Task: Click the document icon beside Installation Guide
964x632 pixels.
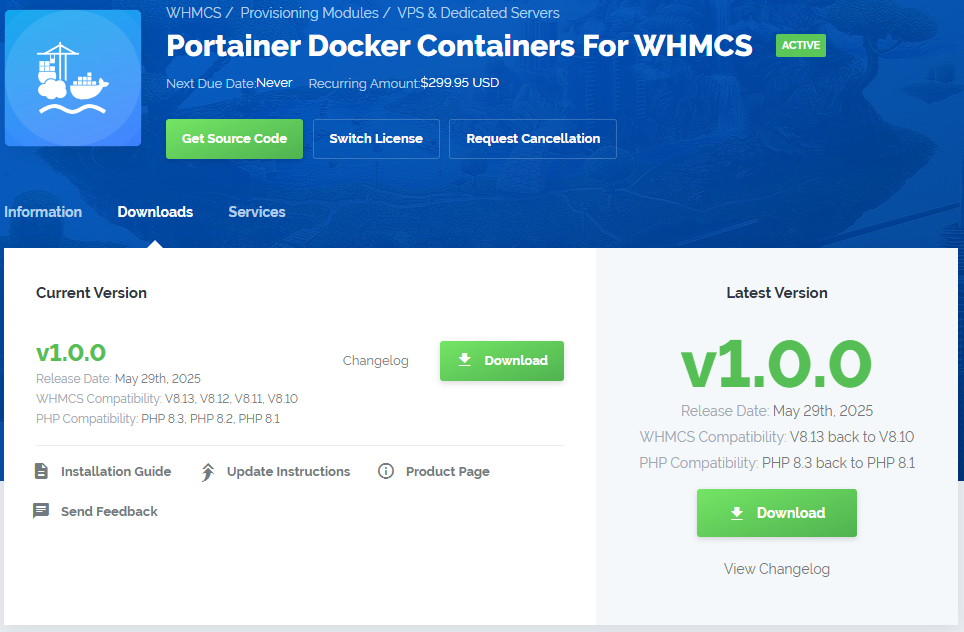Action: click(41, 472)
